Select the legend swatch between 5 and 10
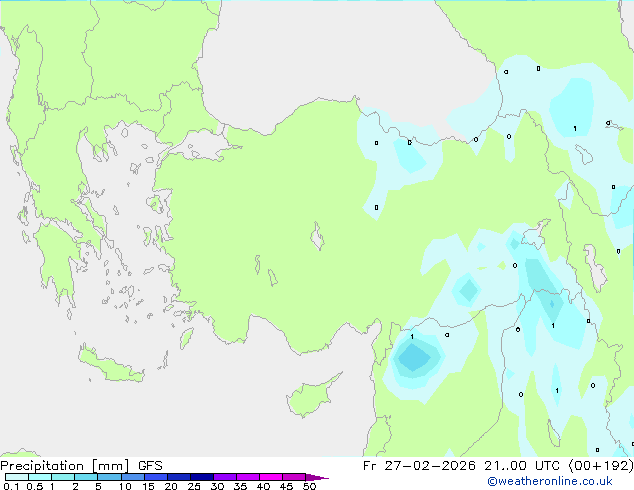Screen dimensions: 634x490 (x=109, y=477)
